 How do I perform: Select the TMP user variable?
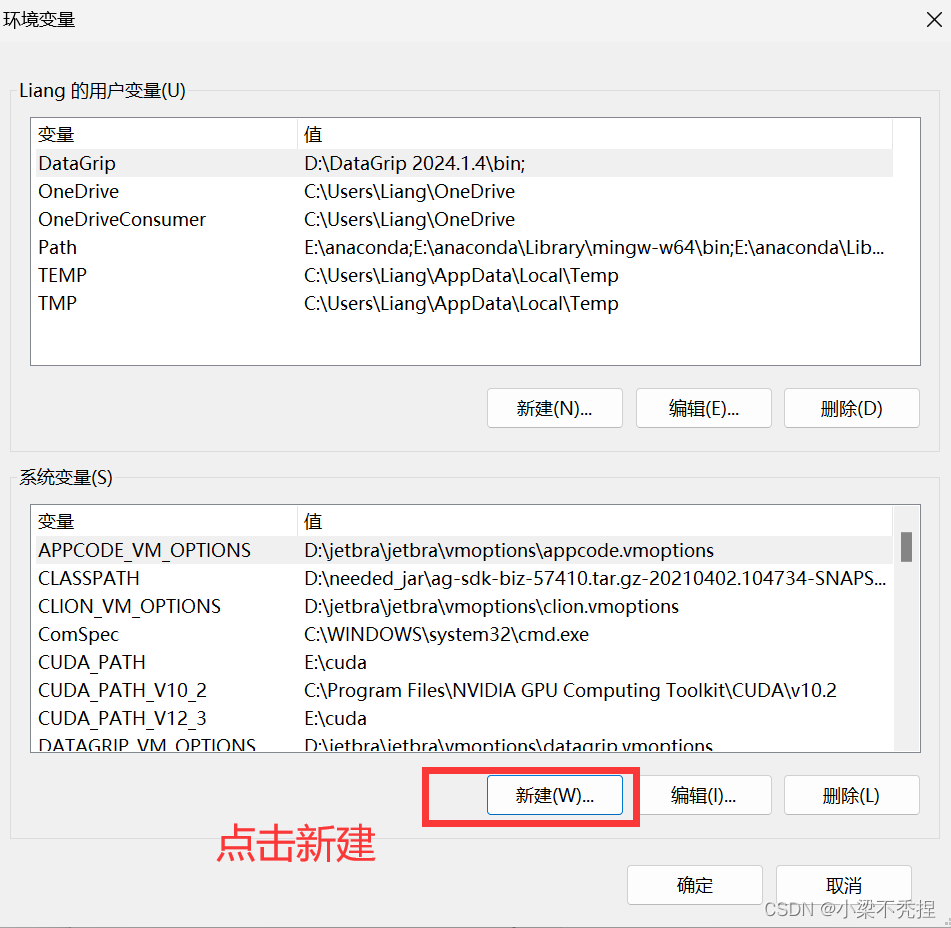[x=464, y=303]
